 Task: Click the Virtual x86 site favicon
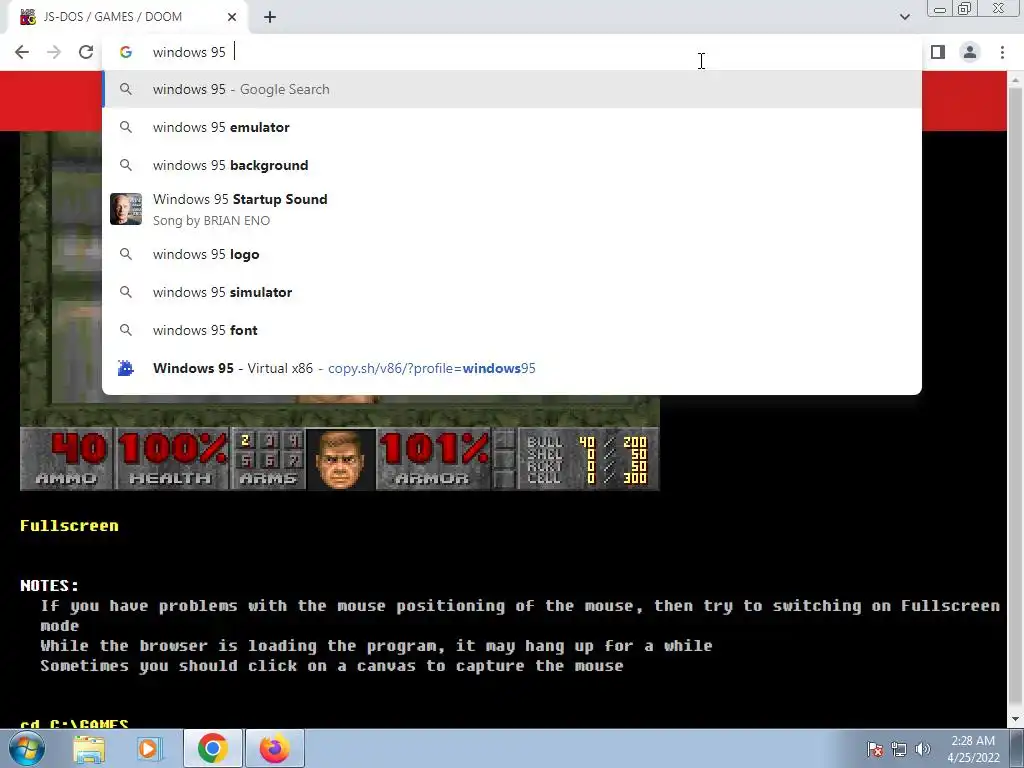click(x=125, y=368)
